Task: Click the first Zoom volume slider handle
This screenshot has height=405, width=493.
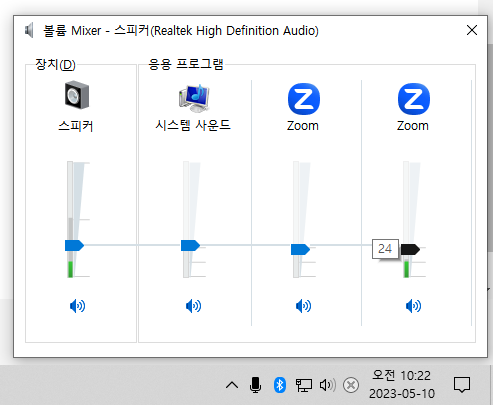Action: pos(300,249)
